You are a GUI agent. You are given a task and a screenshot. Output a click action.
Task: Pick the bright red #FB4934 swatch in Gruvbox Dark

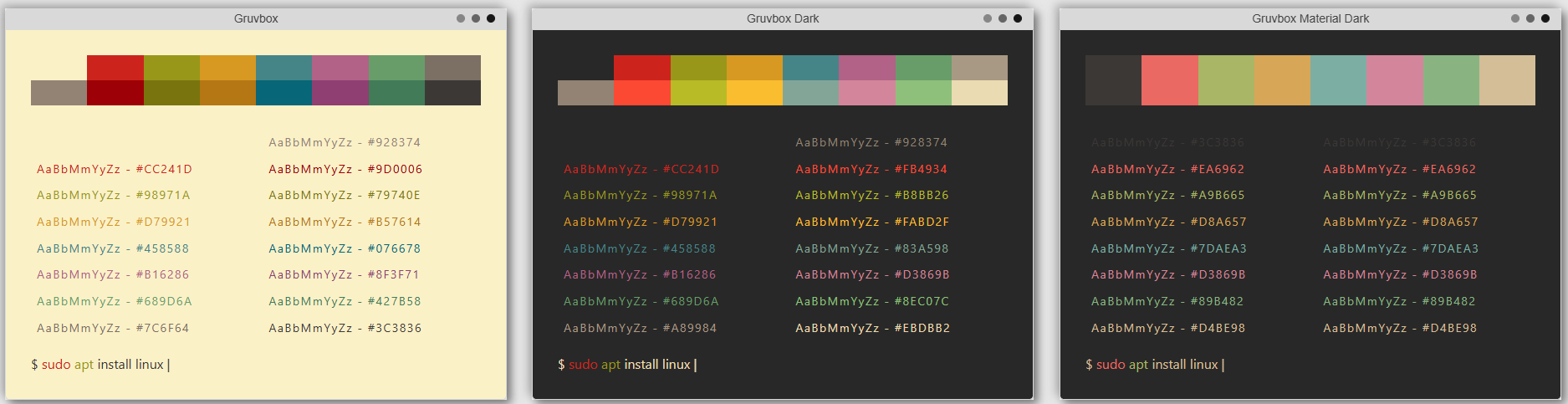[x=642, y=93]
